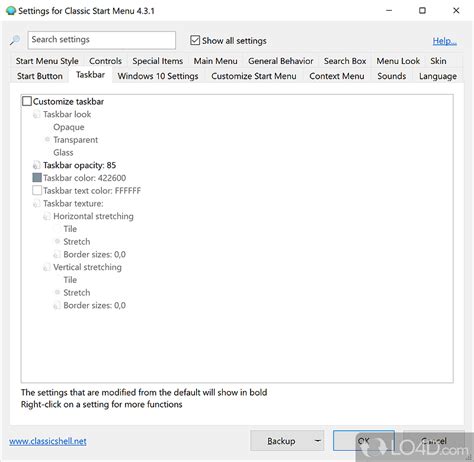The height and width of the screenshot is (462, 474).
Task: Select the Opaque taskbar look option
Action: tap(69, 127)
